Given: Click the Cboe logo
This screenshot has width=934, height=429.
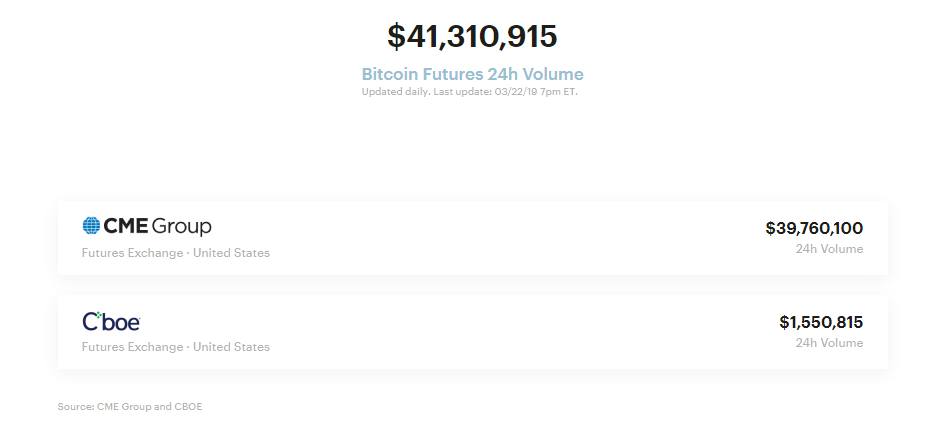Looking at the screenshot, I should tap(111, 322).
